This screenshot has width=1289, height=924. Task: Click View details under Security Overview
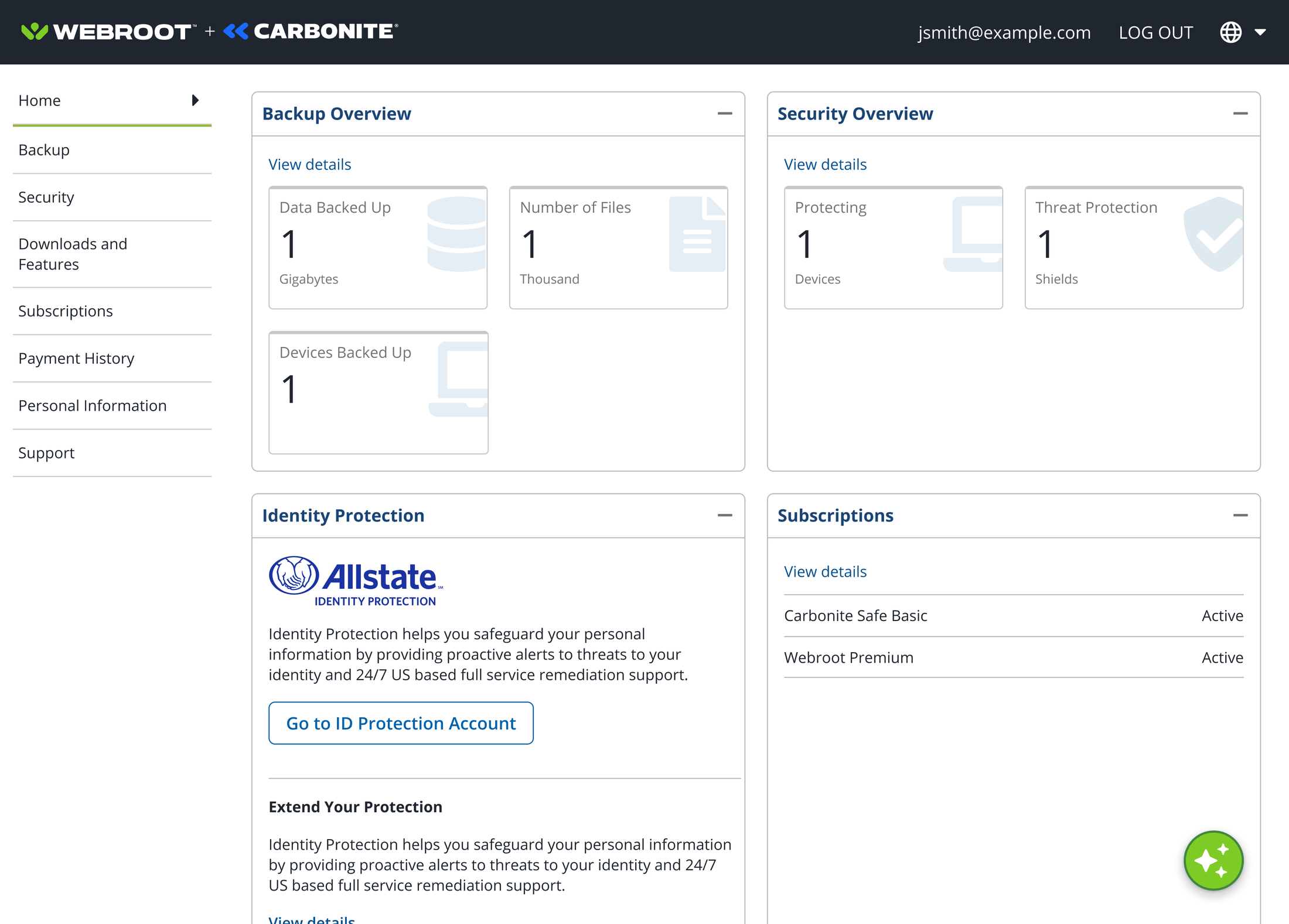825,165
